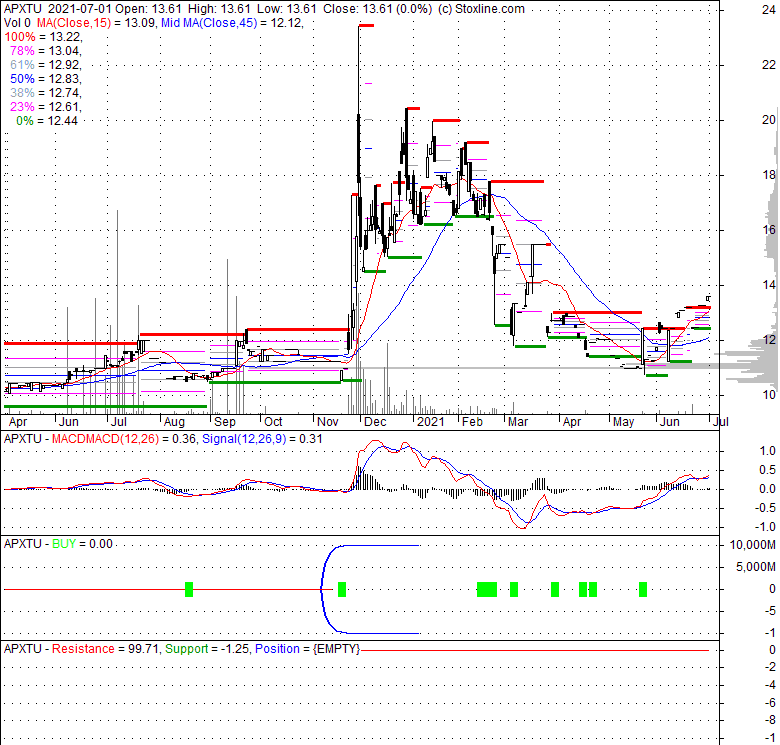Click the '5,000M' axis label in BUY panel
The image size is (780, 745).
coord(756,567)
